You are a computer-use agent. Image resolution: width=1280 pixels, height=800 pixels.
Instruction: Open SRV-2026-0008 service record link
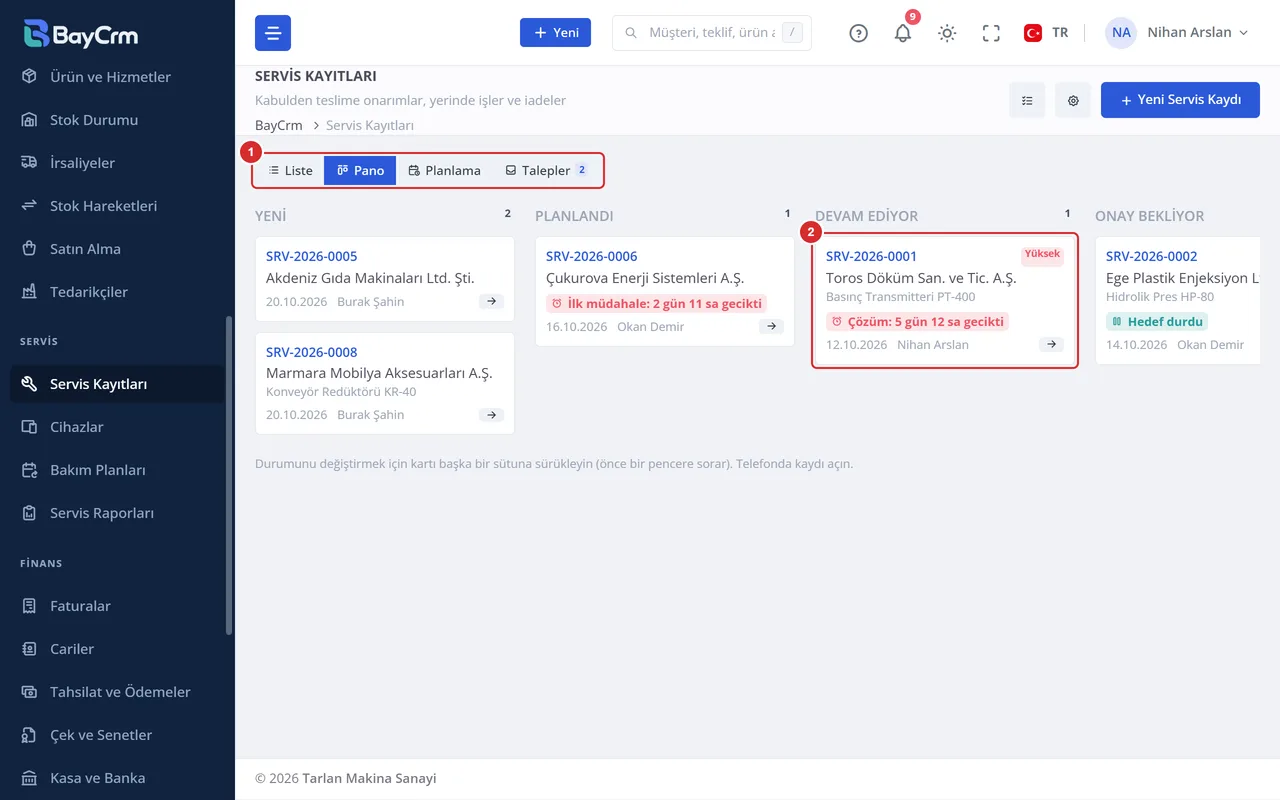(x=311, y=352)
